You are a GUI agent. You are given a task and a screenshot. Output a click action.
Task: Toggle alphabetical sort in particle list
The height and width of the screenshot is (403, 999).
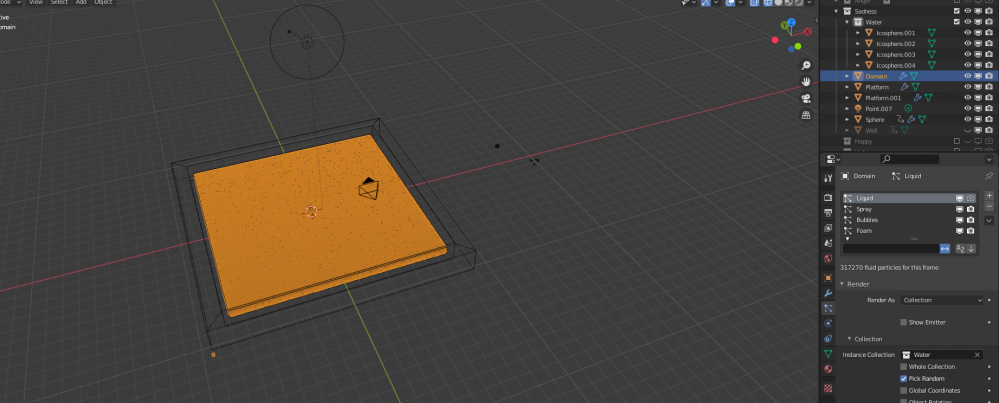click(x=960, y=249)
